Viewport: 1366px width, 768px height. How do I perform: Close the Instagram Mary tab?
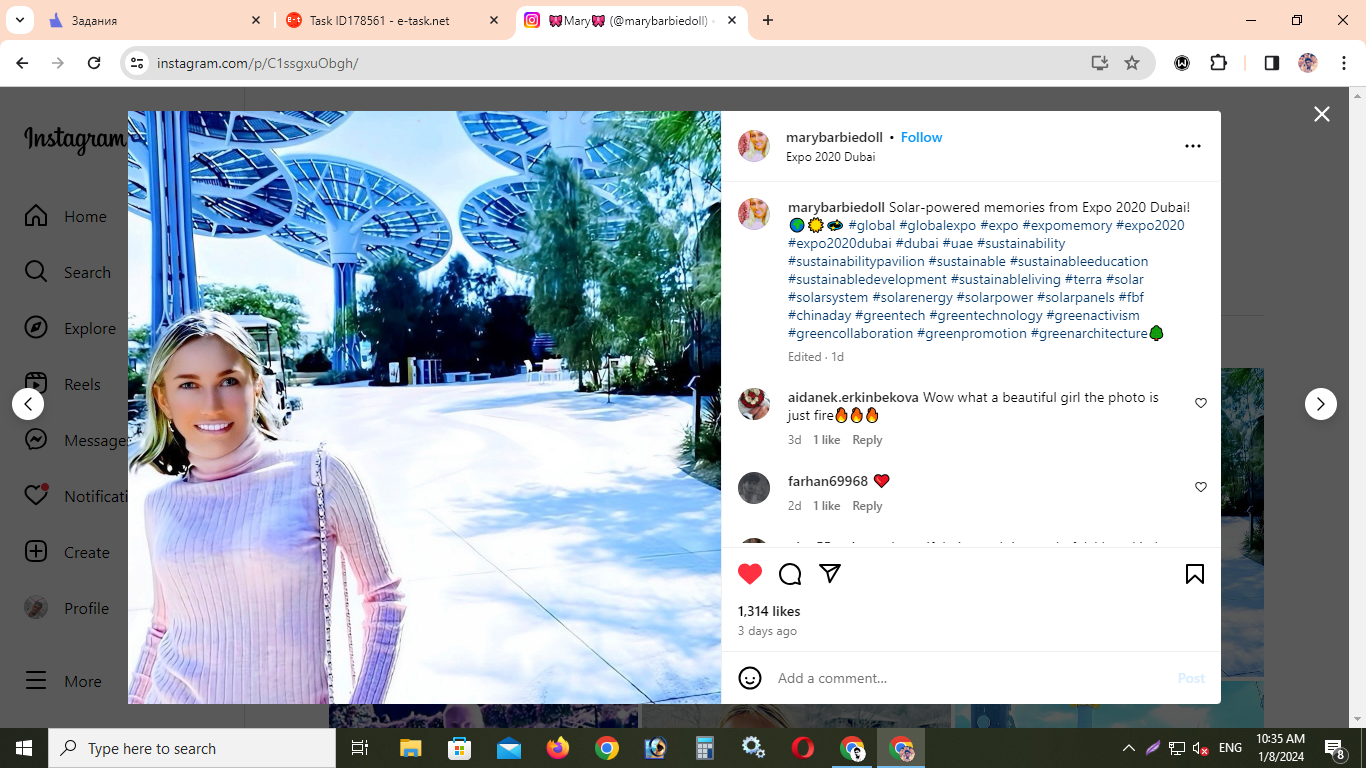[732, 20]
